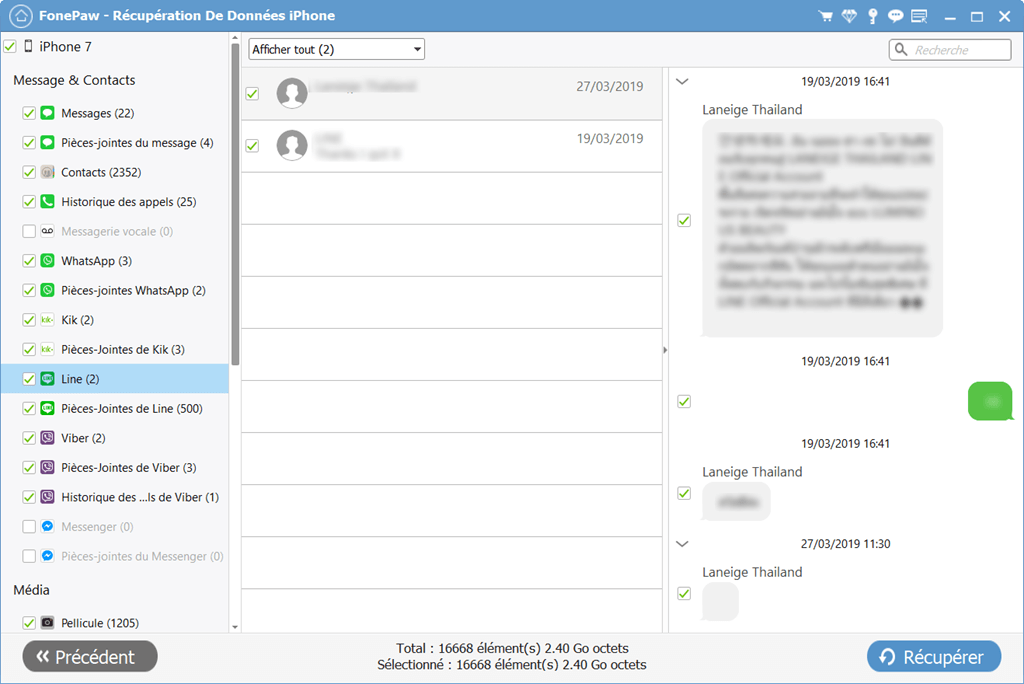Click the Messenger icon next to Messenger (0)
This screenshot has height=684, width=1024.
point(48,527)
